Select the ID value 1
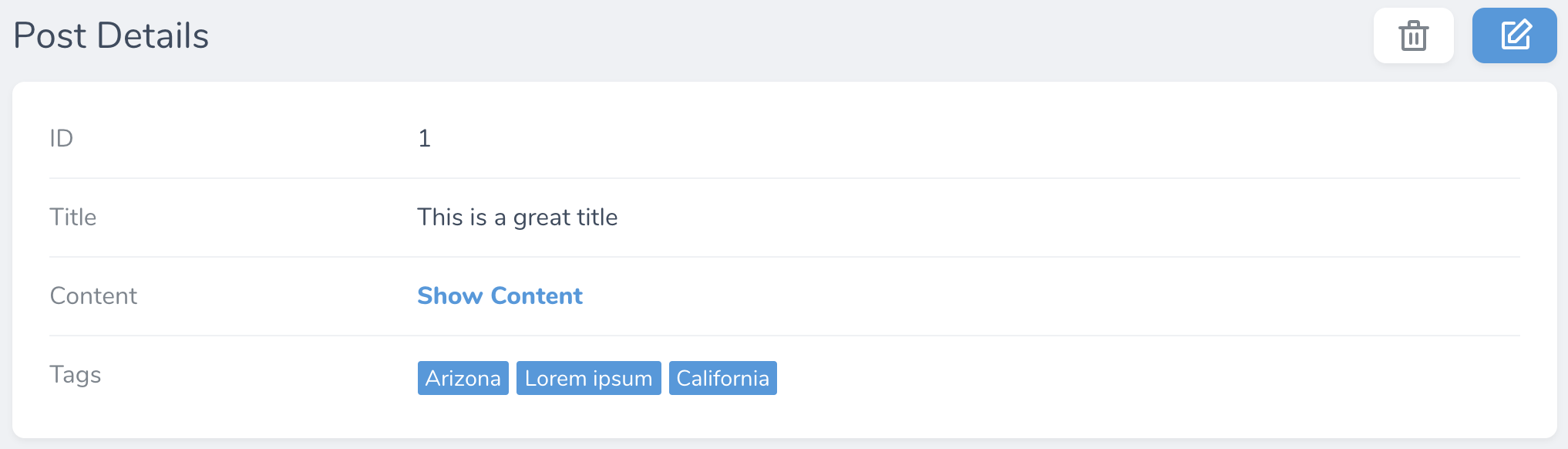 [x=424, y=138]
